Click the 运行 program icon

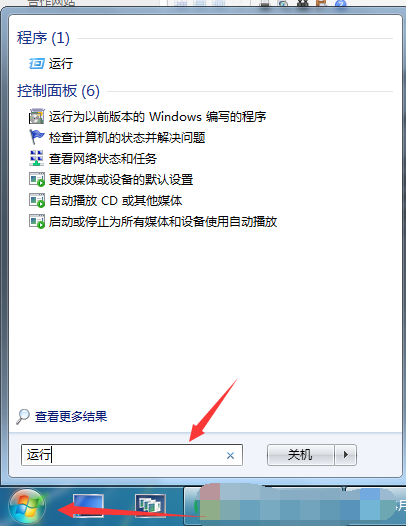tap(36, 63)
